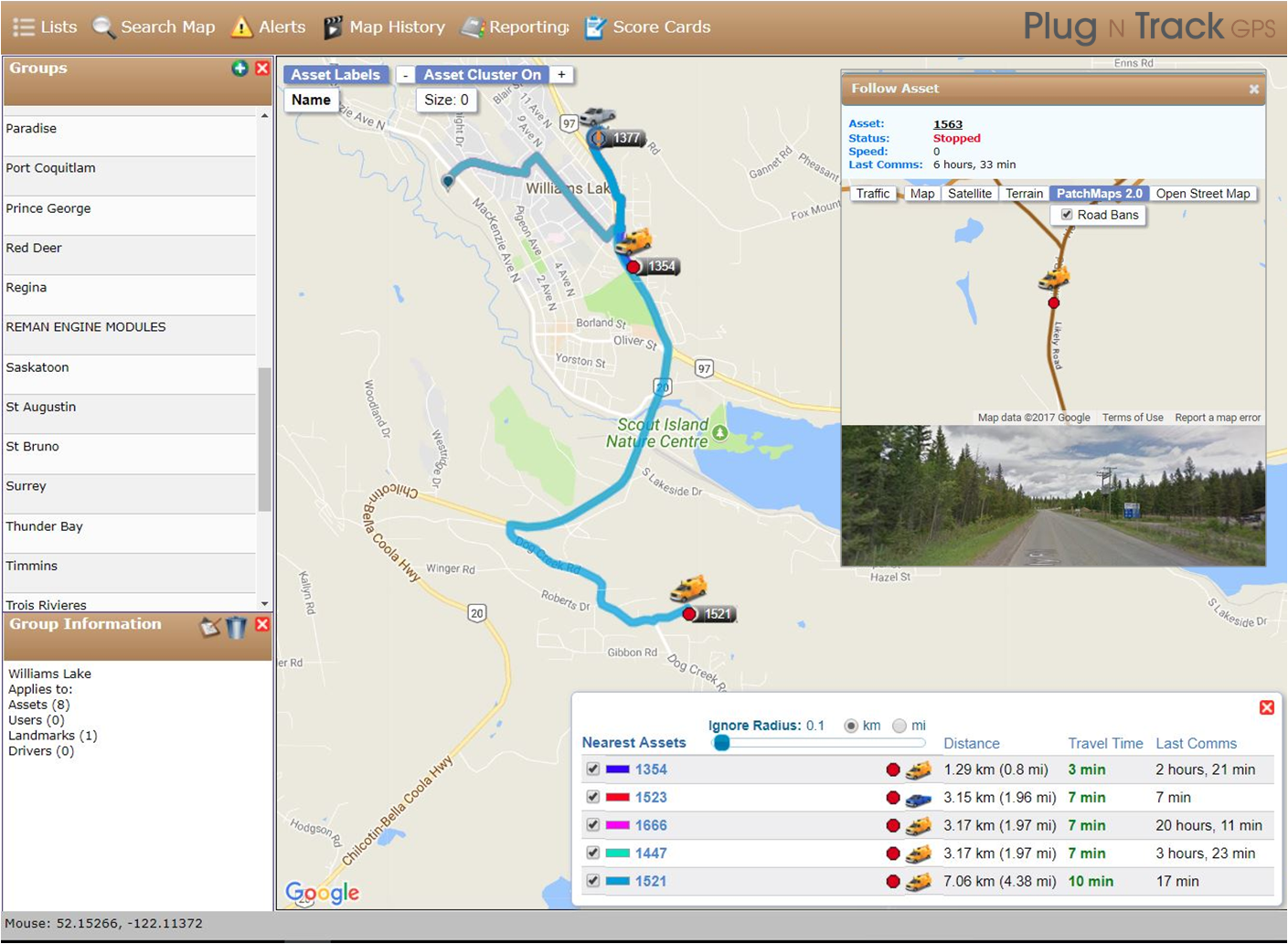Uncheck the 1354 nearest asset checkbox
This screenshot has height=944, width=1288.
tap(593, 769)
